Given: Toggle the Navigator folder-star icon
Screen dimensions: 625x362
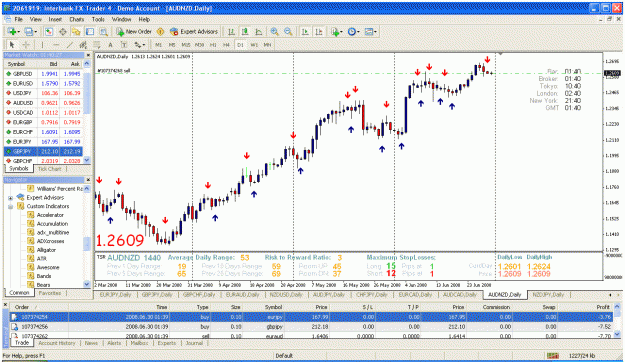Looking at the screenshot, I should tap(76, 31).
